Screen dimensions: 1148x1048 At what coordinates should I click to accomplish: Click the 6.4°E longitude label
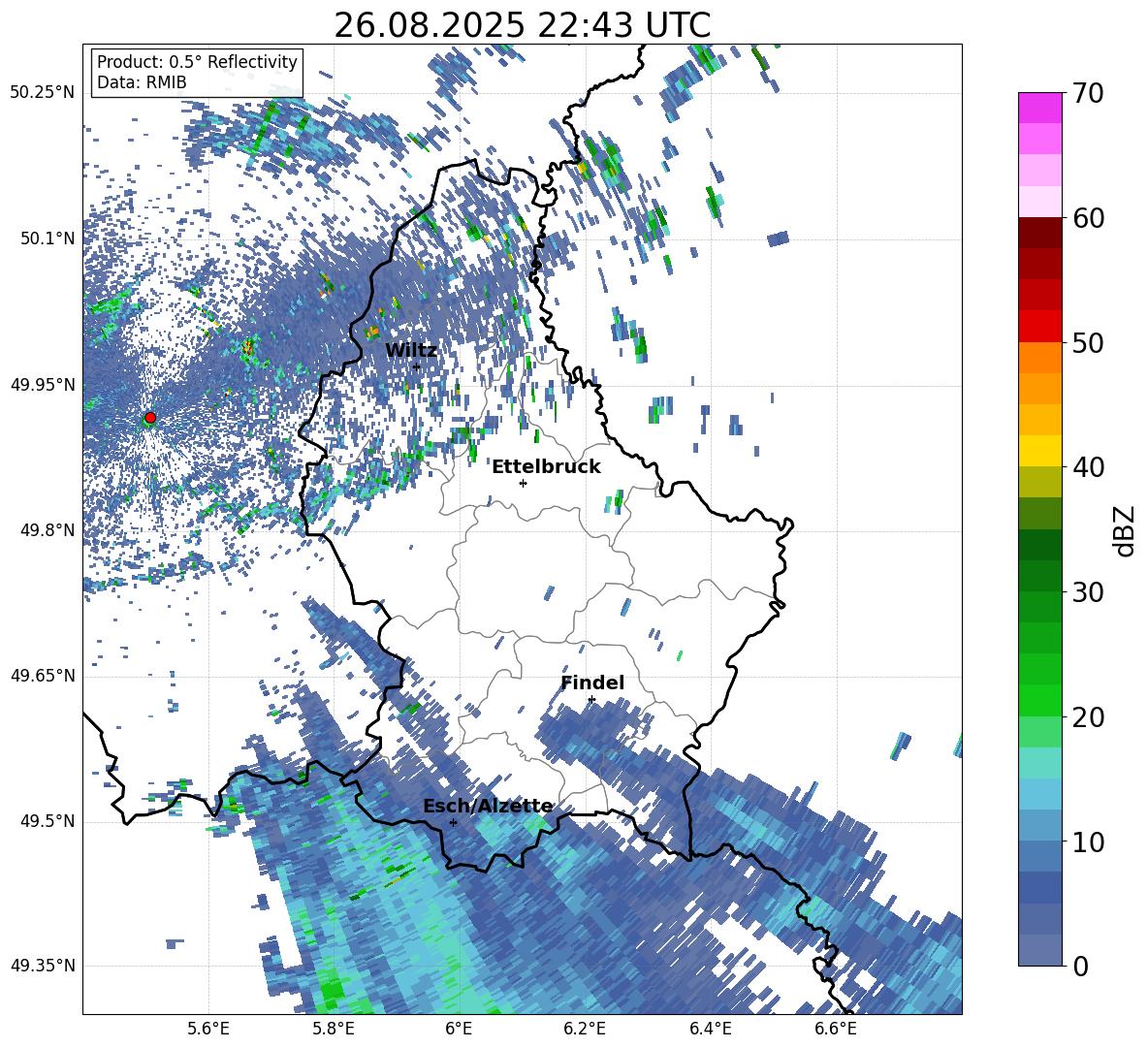(710, 1029)
